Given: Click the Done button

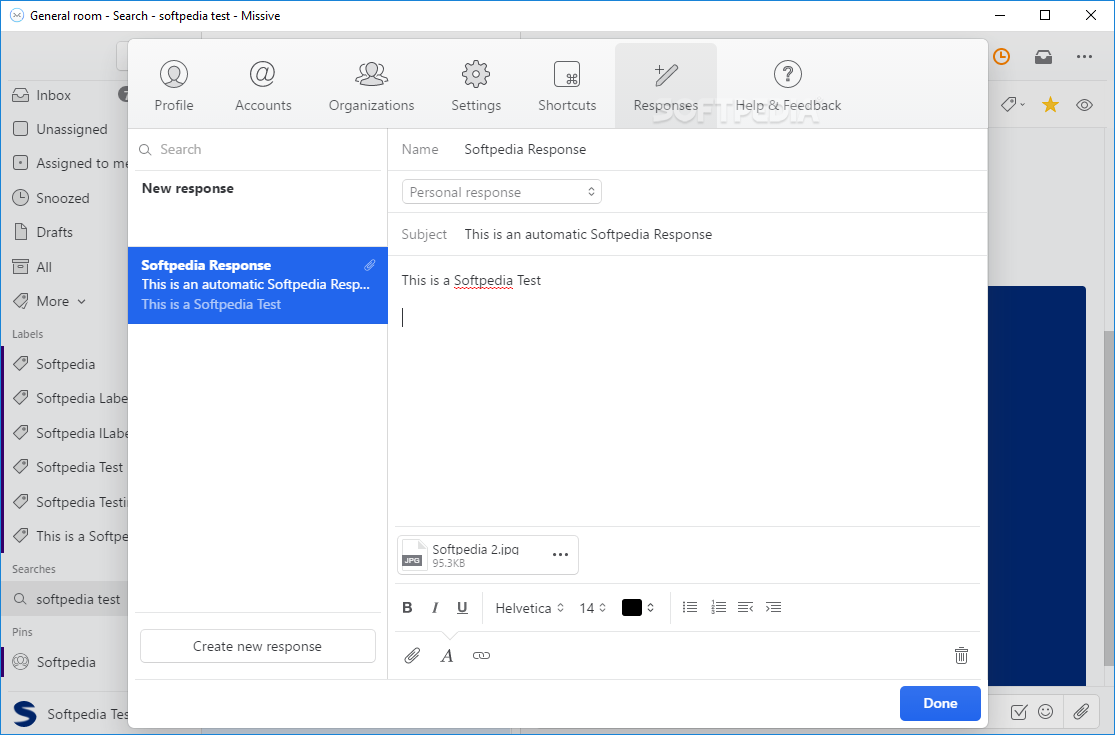Looking at the screenshot, I should (940, 703).
